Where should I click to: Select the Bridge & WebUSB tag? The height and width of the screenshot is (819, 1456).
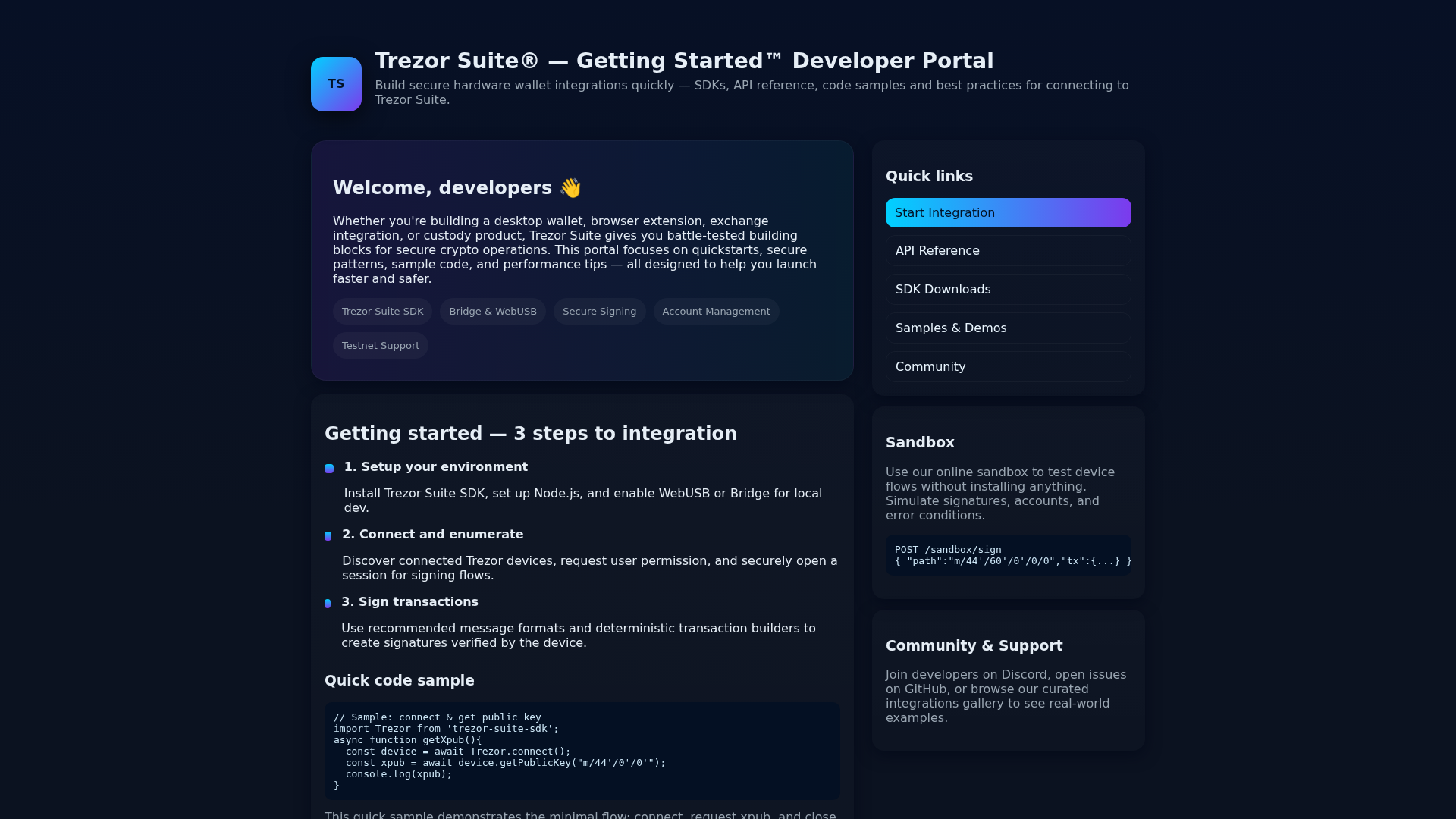(x=493, y=312)
